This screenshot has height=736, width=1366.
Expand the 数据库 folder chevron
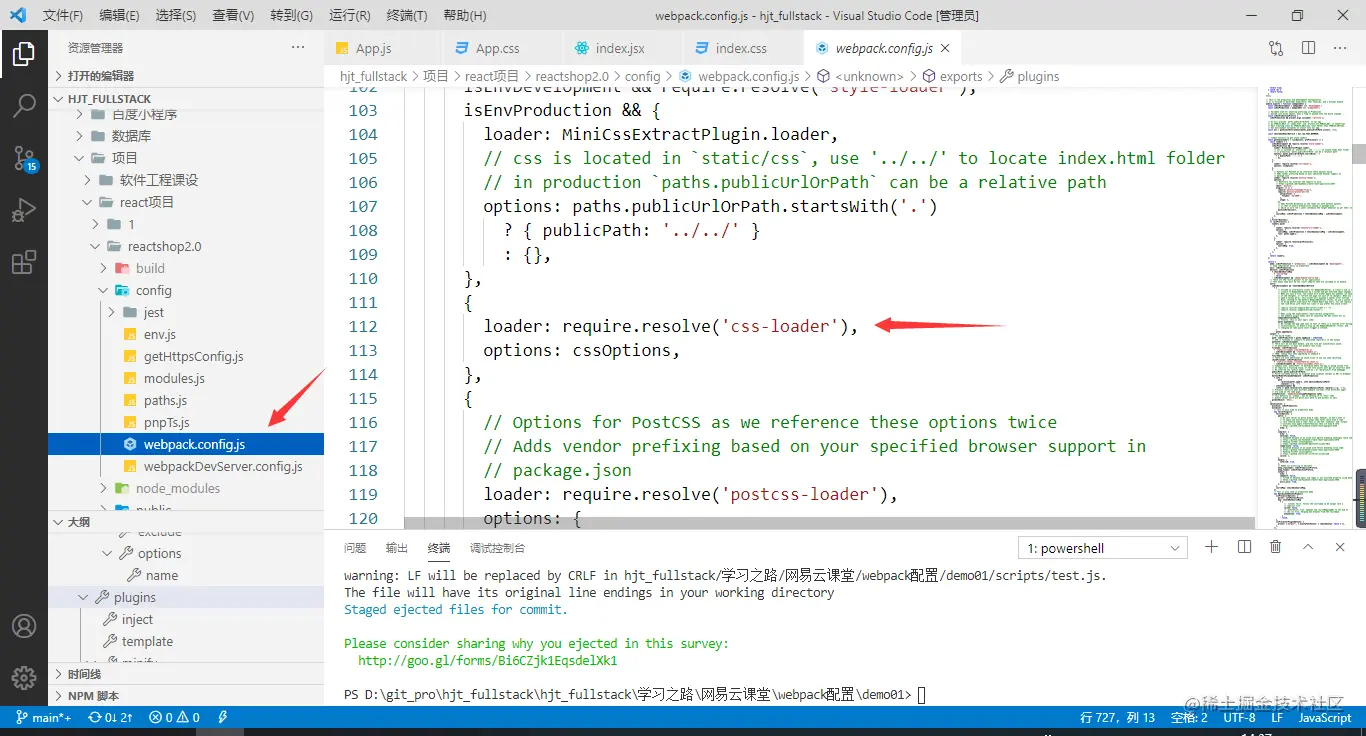pyautogui.click(x=79, y=136)
